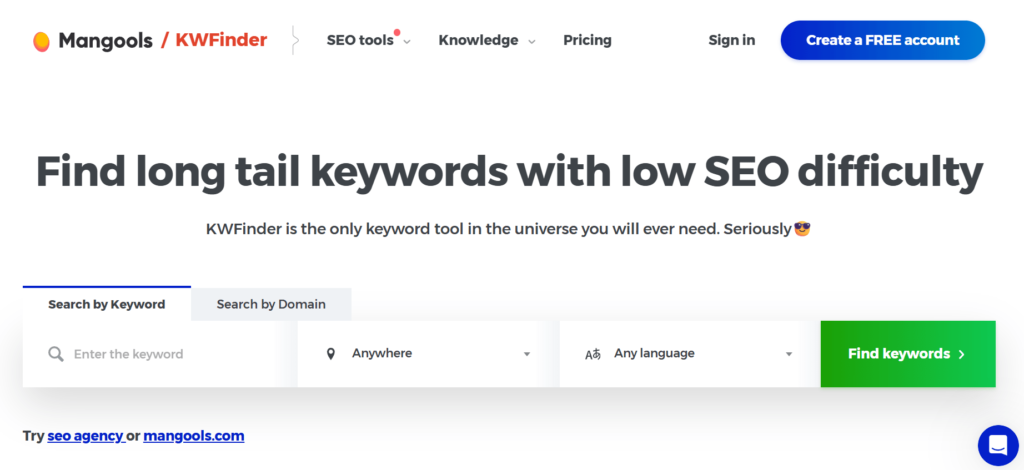This screenshot has width=1024, height=470.
Task: Open the chat support bubble icon
Action: (998, 445)
